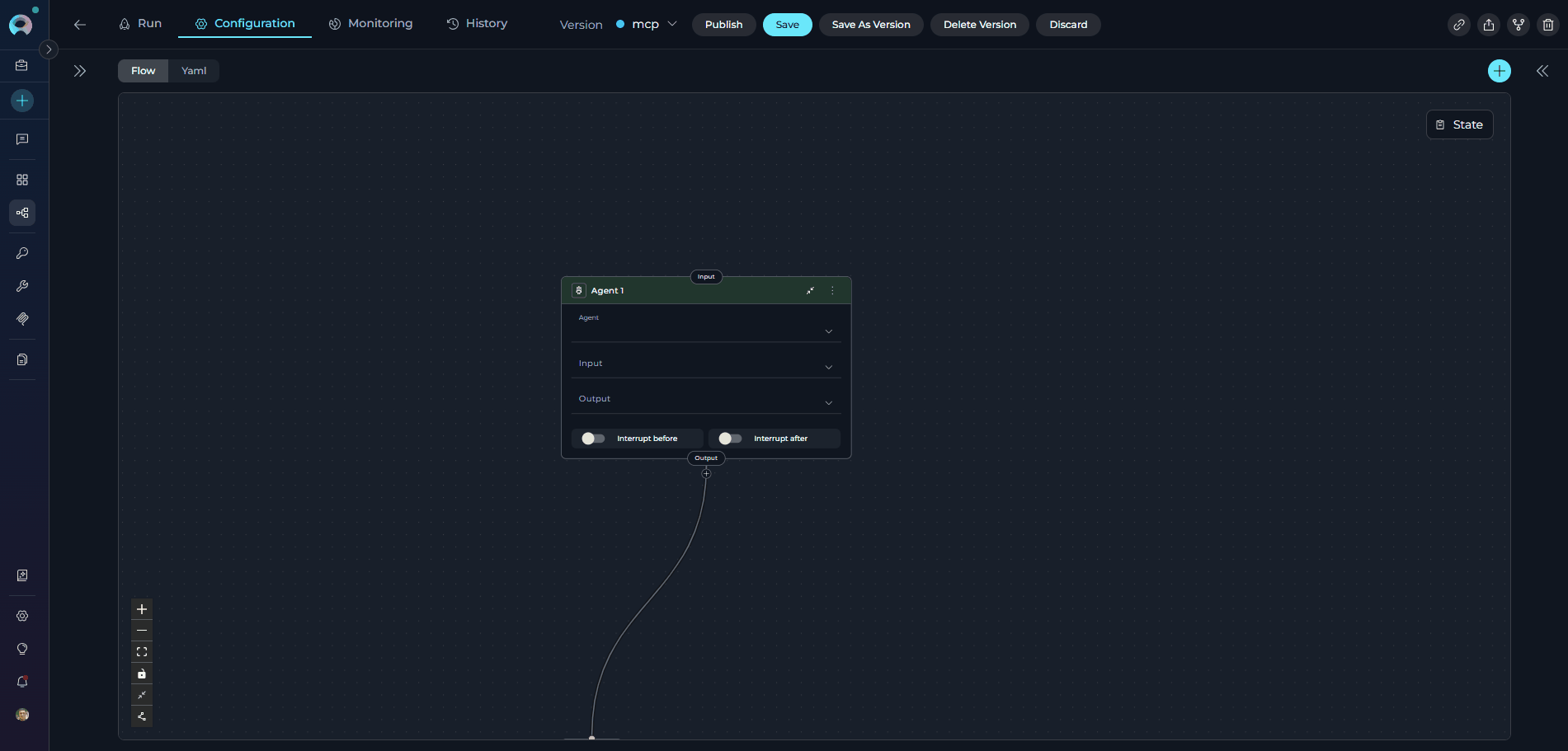Click the Agent 1 node type icon

[x=579, y=291]
